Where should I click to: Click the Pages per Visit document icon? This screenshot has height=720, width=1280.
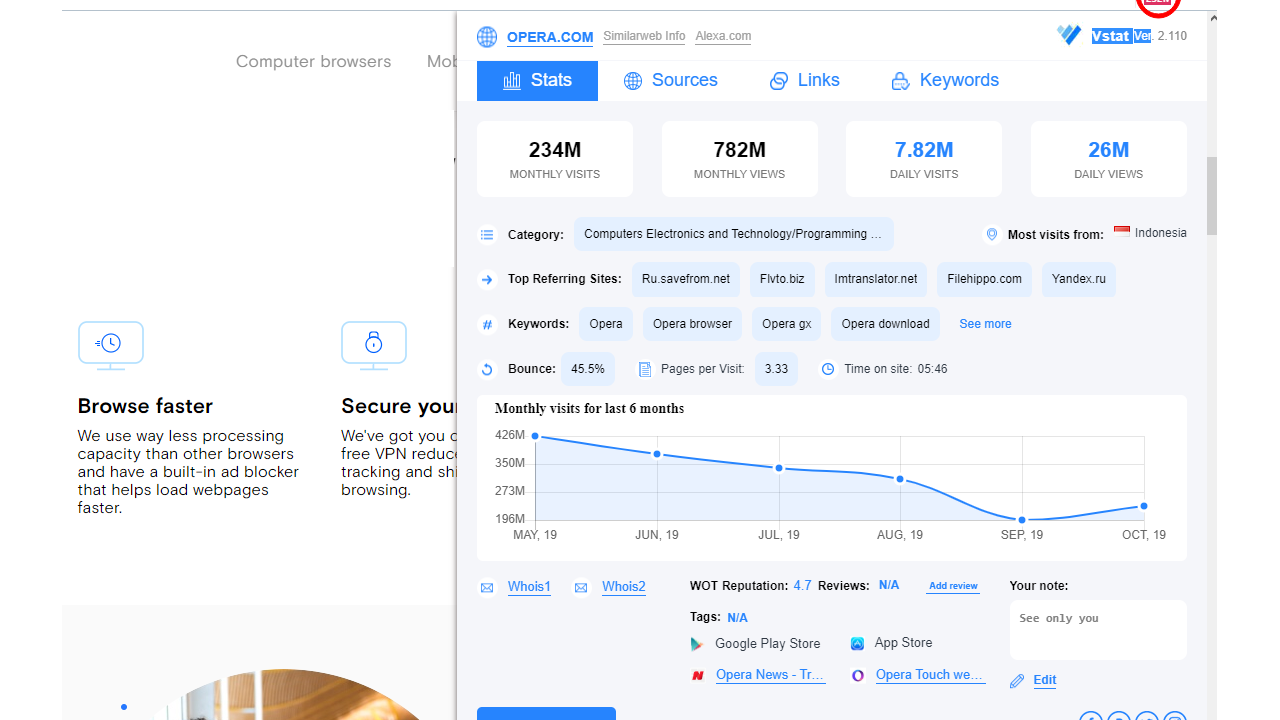(645, 369)
